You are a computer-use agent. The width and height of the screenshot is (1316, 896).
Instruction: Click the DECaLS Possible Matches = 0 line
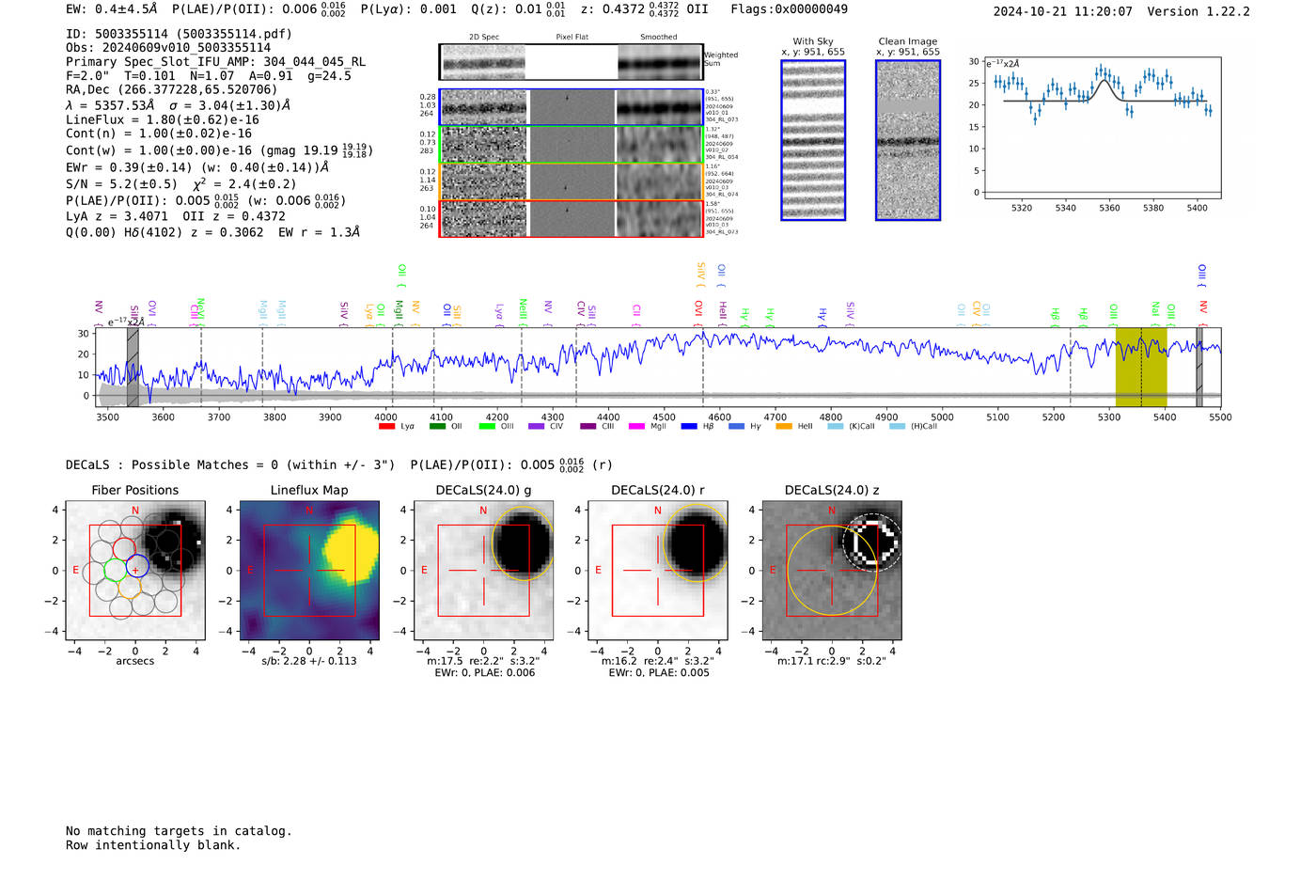point(230,465)
